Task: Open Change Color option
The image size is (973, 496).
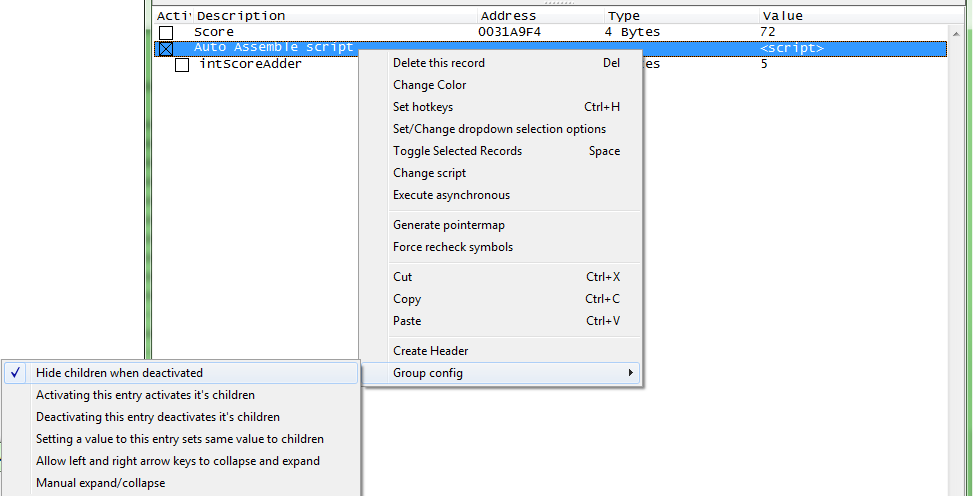Action: pos(429,85)
